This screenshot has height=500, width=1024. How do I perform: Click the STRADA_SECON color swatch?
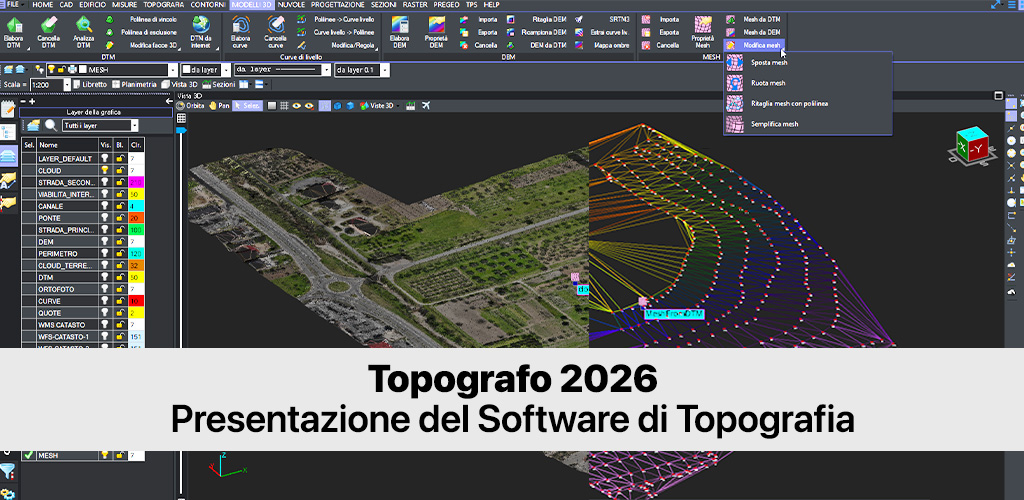136,182
